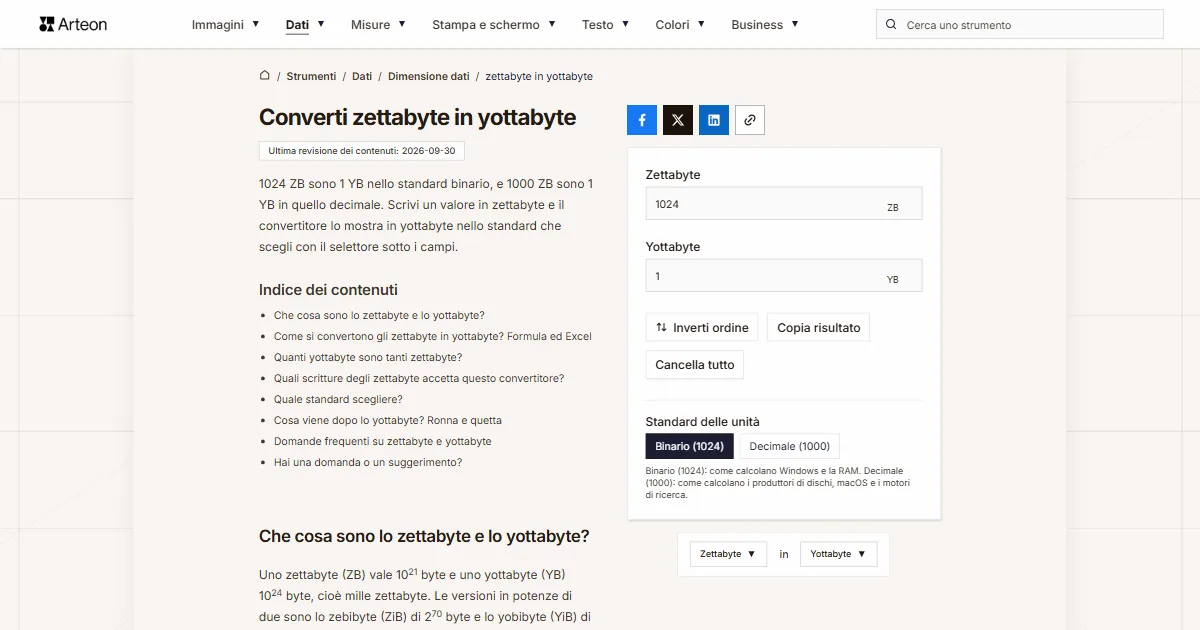Screen dimensions: 1200x630
Task: Open the Business menu
Action: coord(765,24)
